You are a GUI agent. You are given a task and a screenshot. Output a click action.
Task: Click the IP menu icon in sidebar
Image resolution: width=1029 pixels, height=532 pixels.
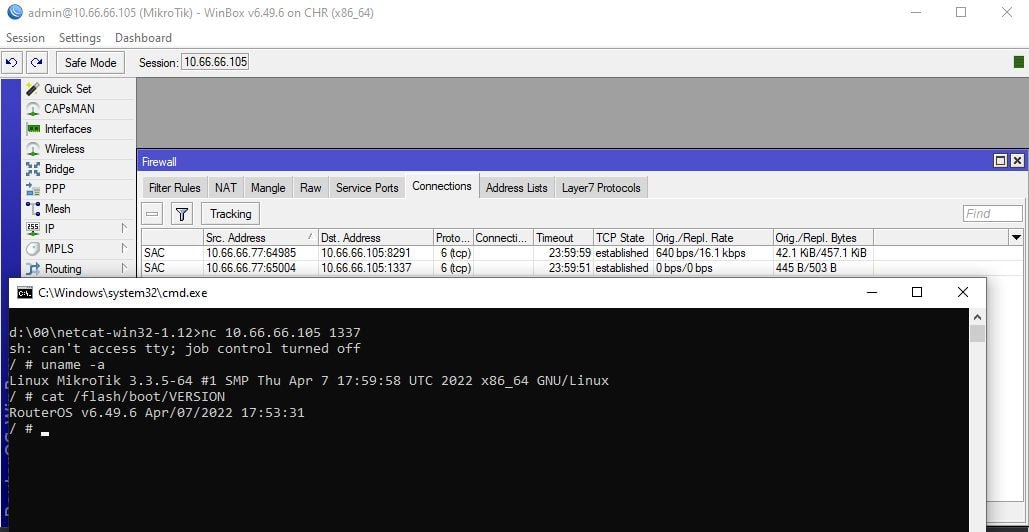point(33,229)
